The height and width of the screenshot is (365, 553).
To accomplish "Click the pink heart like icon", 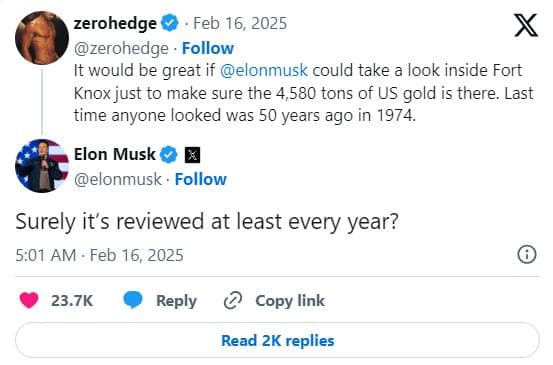I will pyautogui.click(x=29, y=300).
